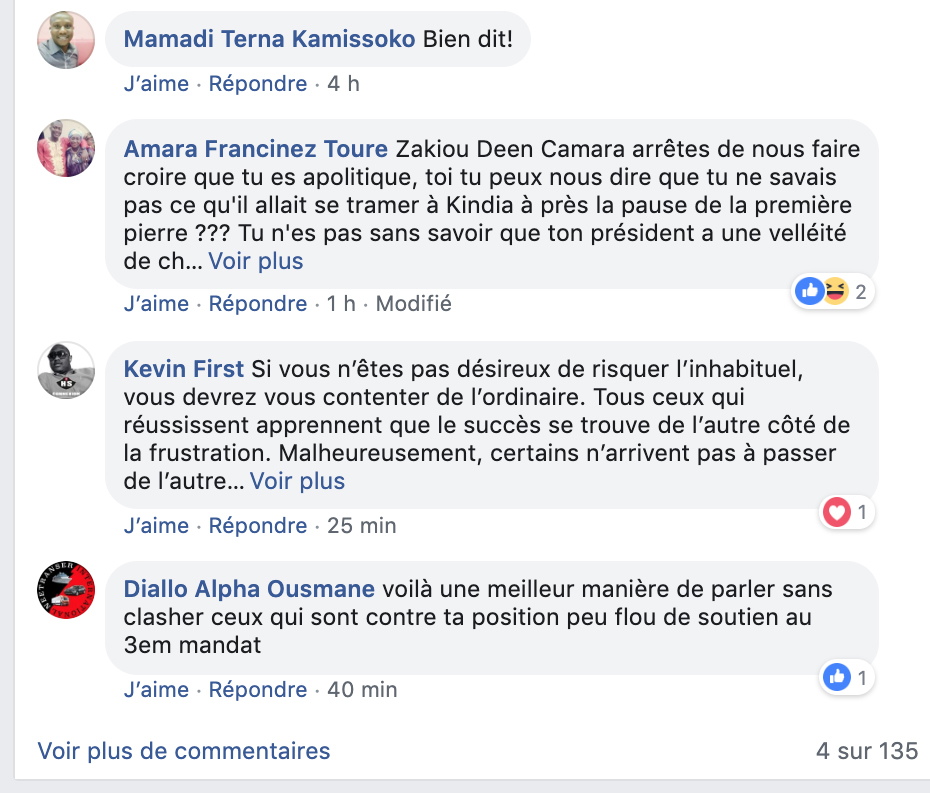Image resolution: width=930 pixels, height=793 pixels.
Task: Like Amara Francinez Toure's comment with J'aime
Action: (x=156, y=304)
